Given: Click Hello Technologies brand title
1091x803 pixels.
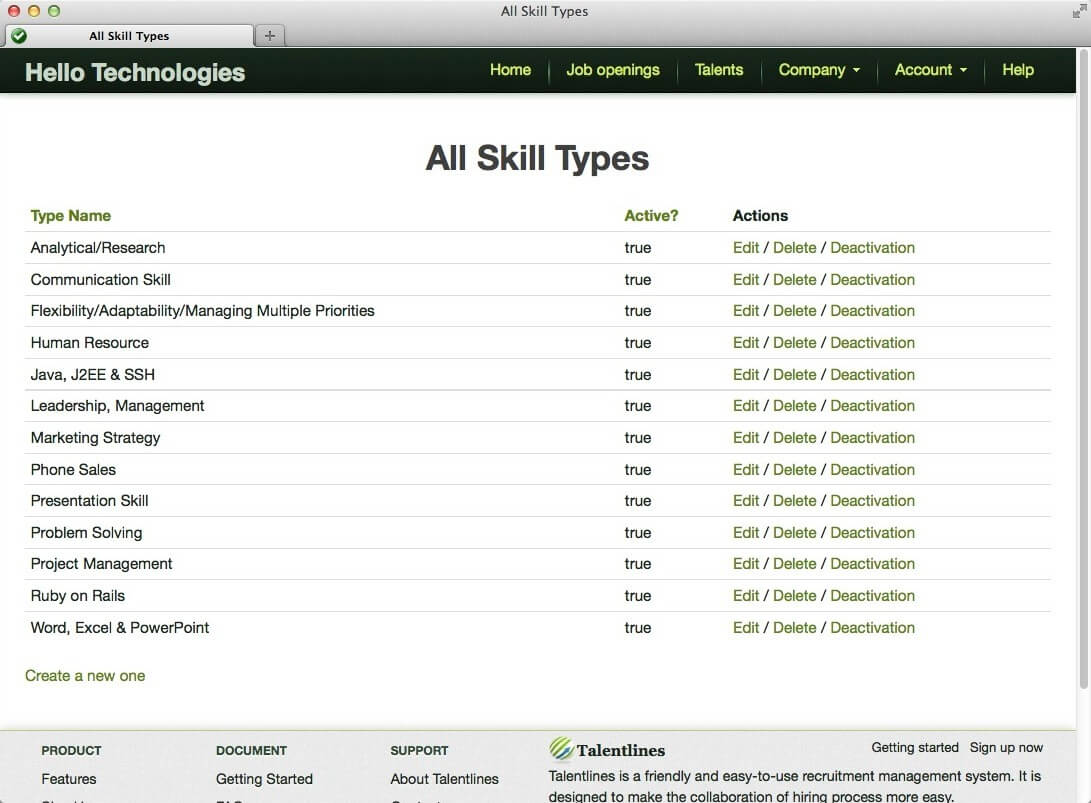Looking at the screenshot, I should (x=135, y=72).
